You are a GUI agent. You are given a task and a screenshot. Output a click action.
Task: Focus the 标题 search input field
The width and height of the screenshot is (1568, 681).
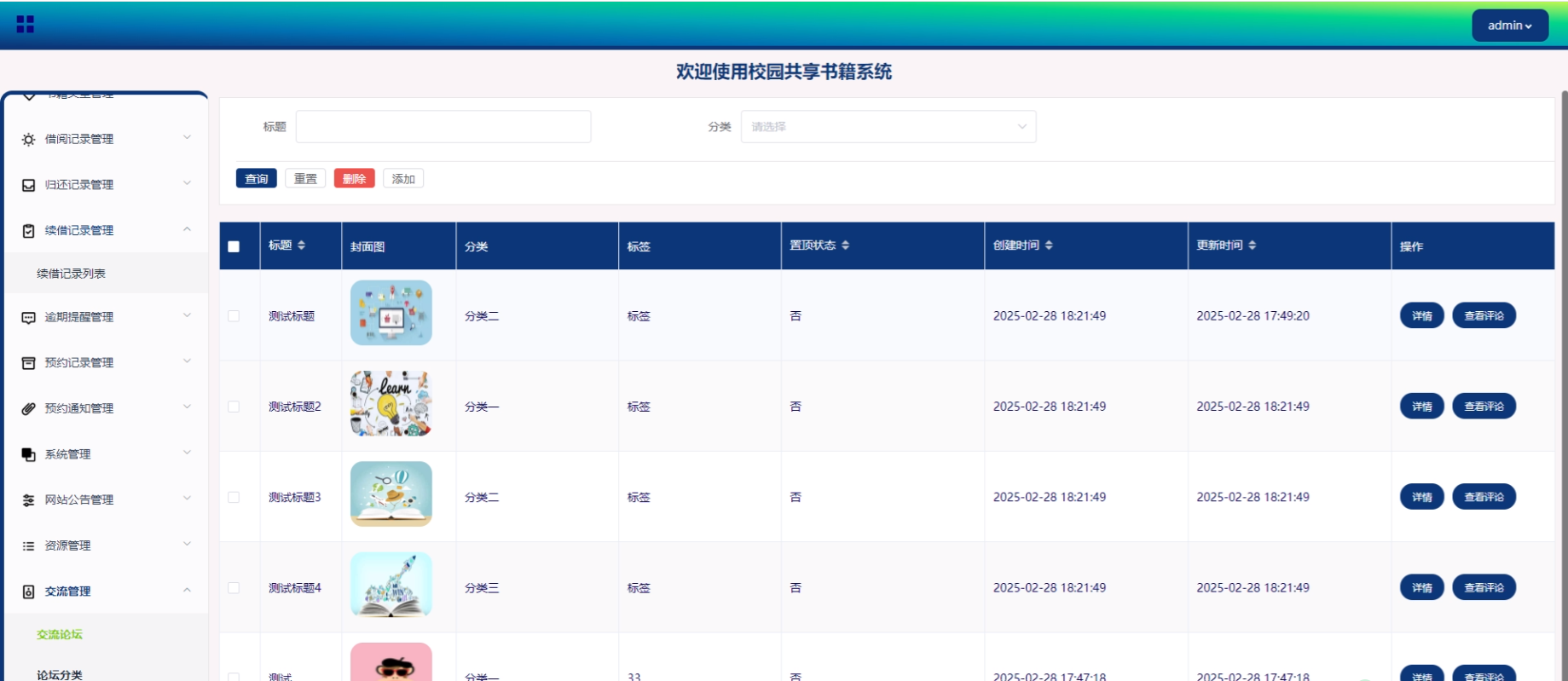click(x=443, y=127)
